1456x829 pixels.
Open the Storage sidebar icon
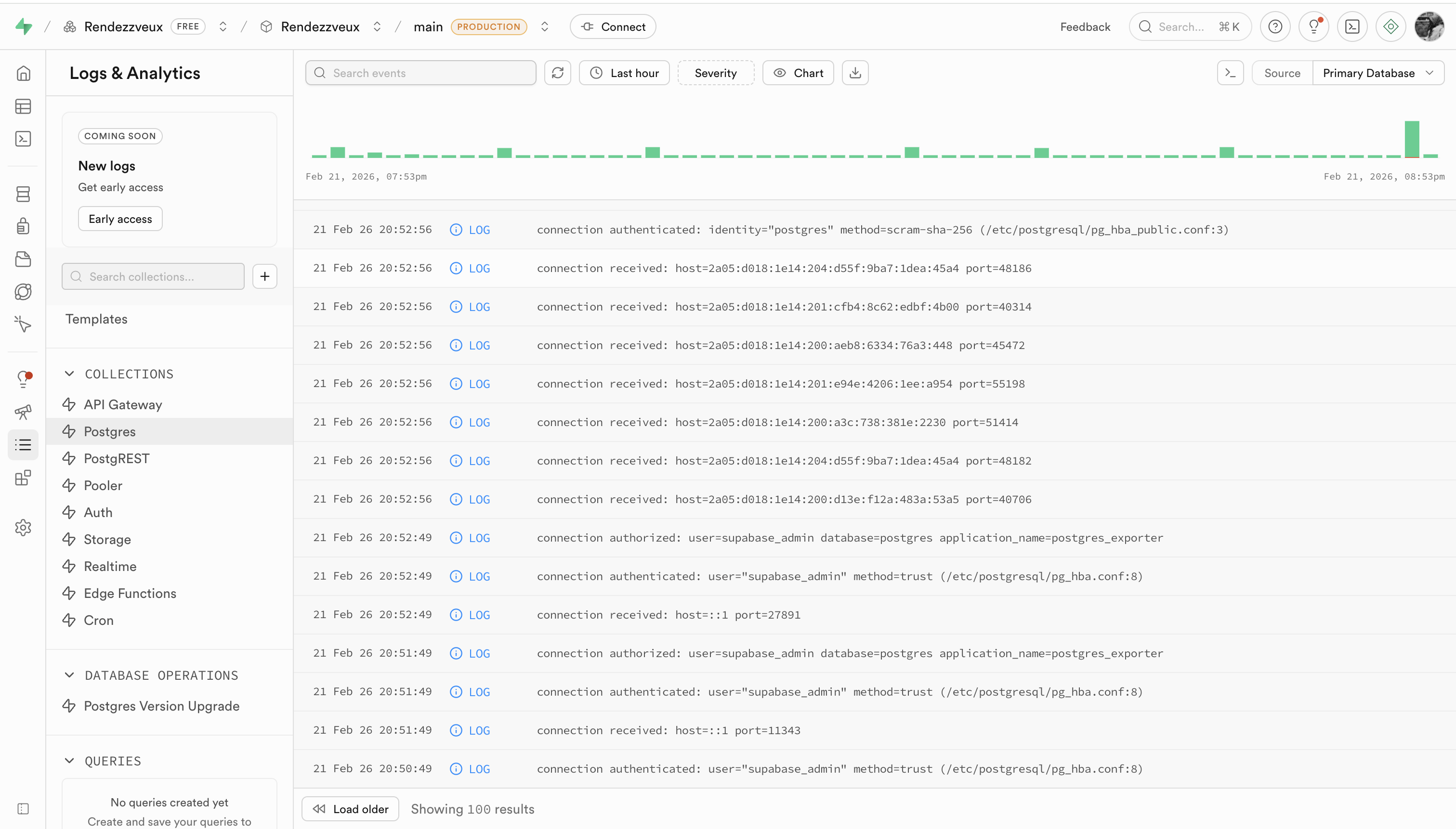click(x=23, y=259)
